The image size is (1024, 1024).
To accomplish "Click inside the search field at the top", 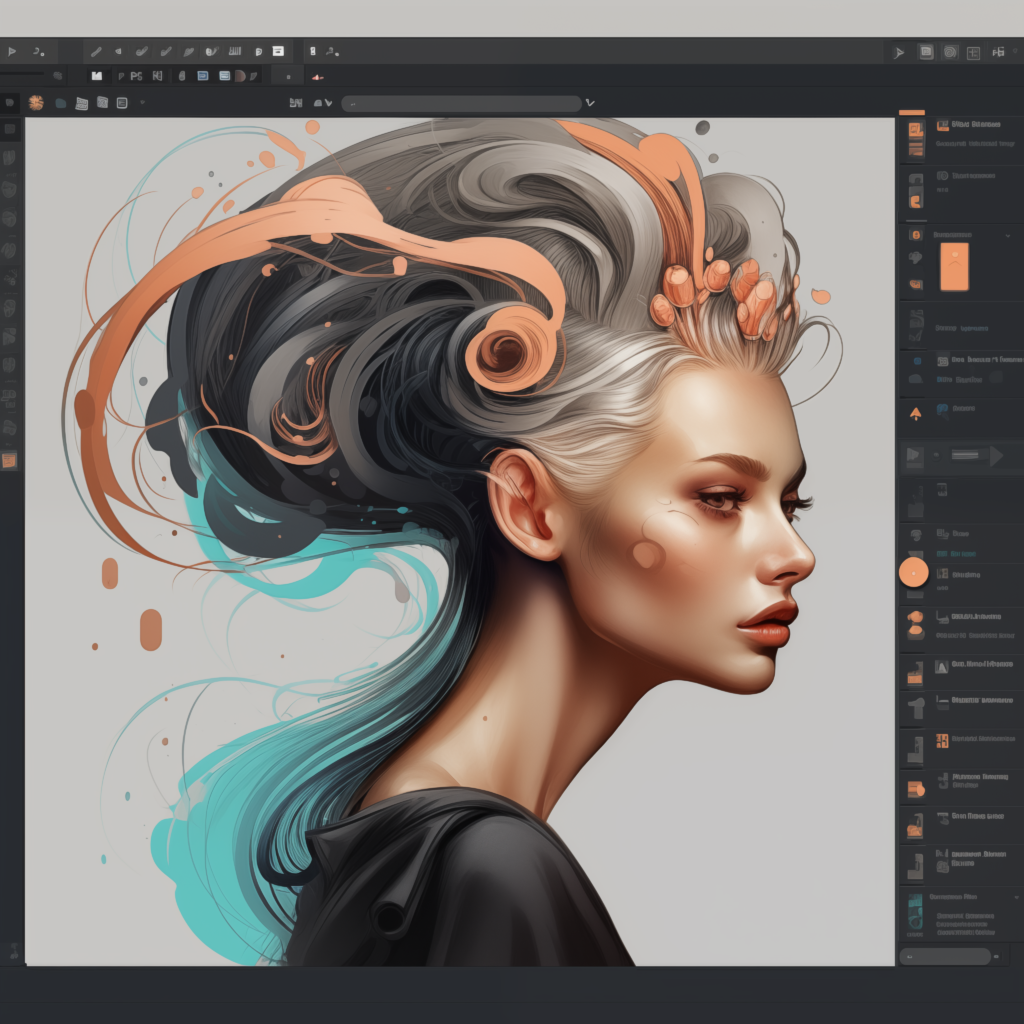I will (460, 102).
